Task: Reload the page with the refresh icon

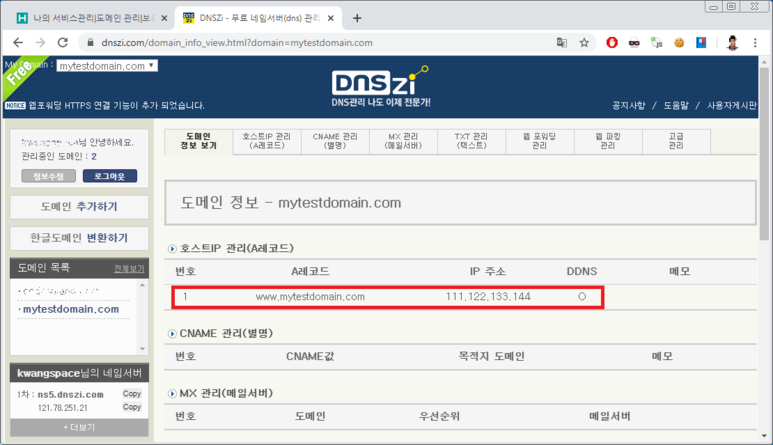Action: (x=63, y=43)
